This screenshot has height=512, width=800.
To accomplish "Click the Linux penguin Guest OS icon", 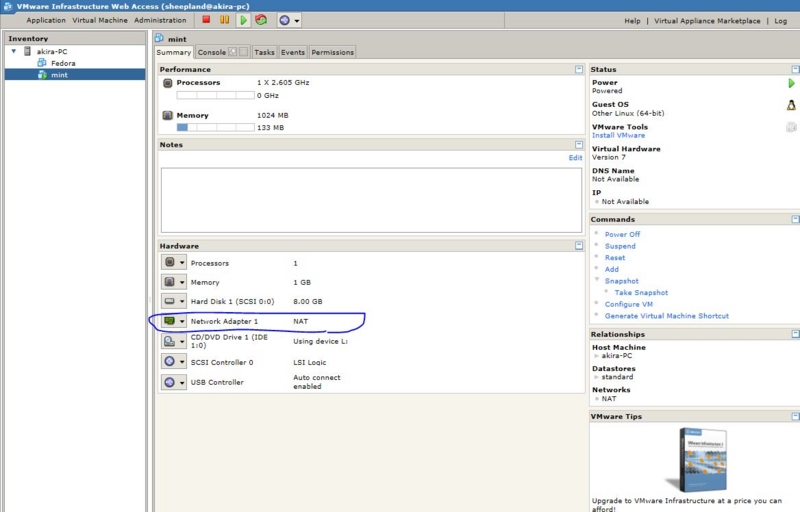I will [791, 105].
